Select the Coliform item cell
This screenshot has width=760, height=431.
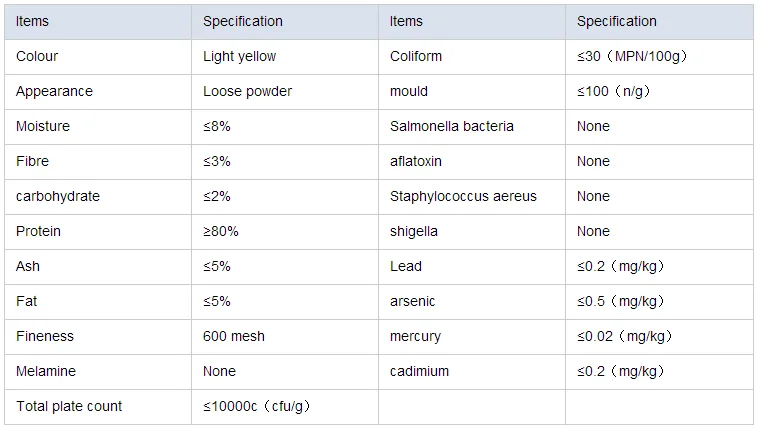coord(416,56)
